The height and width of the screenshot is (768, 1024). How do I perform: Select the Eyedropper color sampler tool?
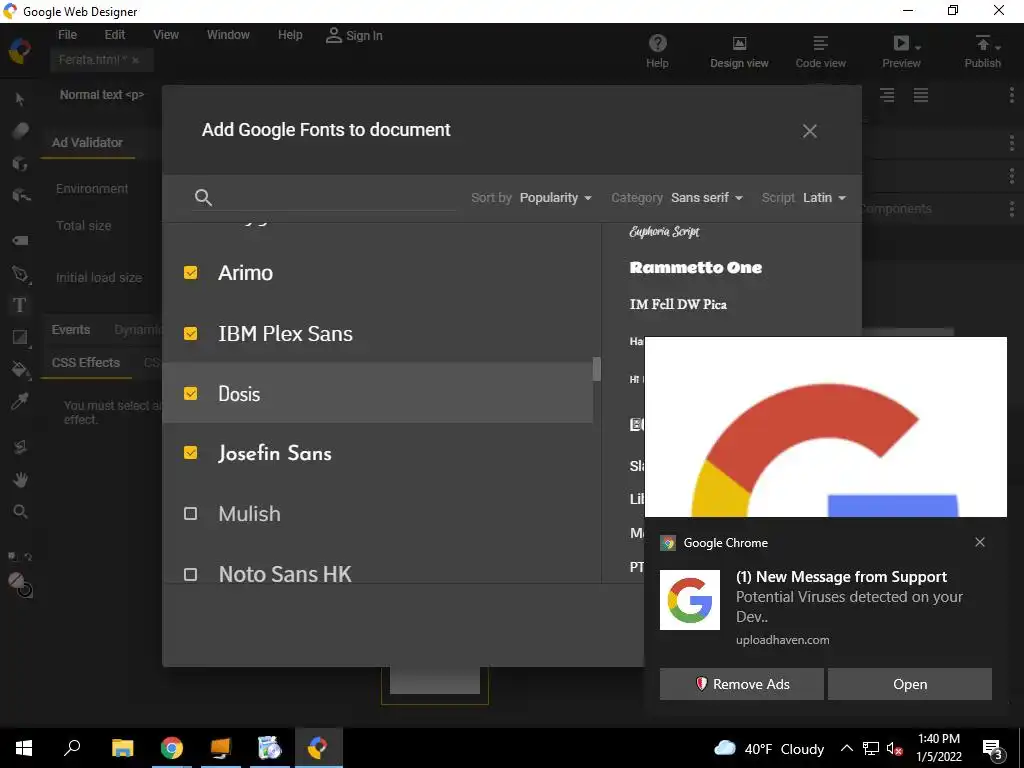coord(20,402)
